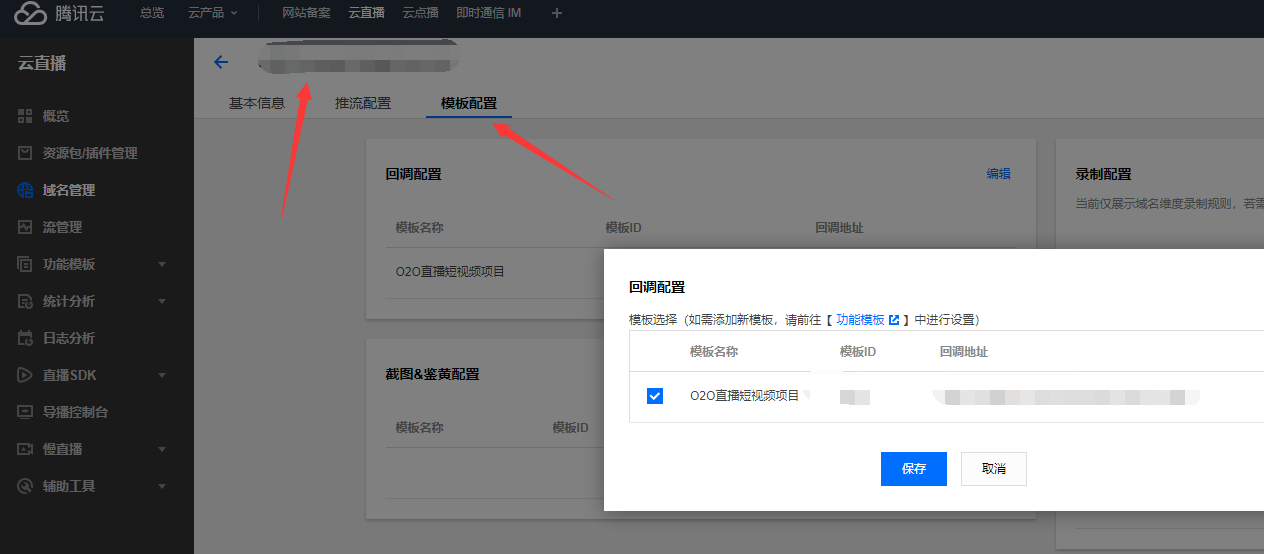Expand the 统计分析 submenu arrow
1264x554 pixels.
pyautogui.click(x=162, y=302)
